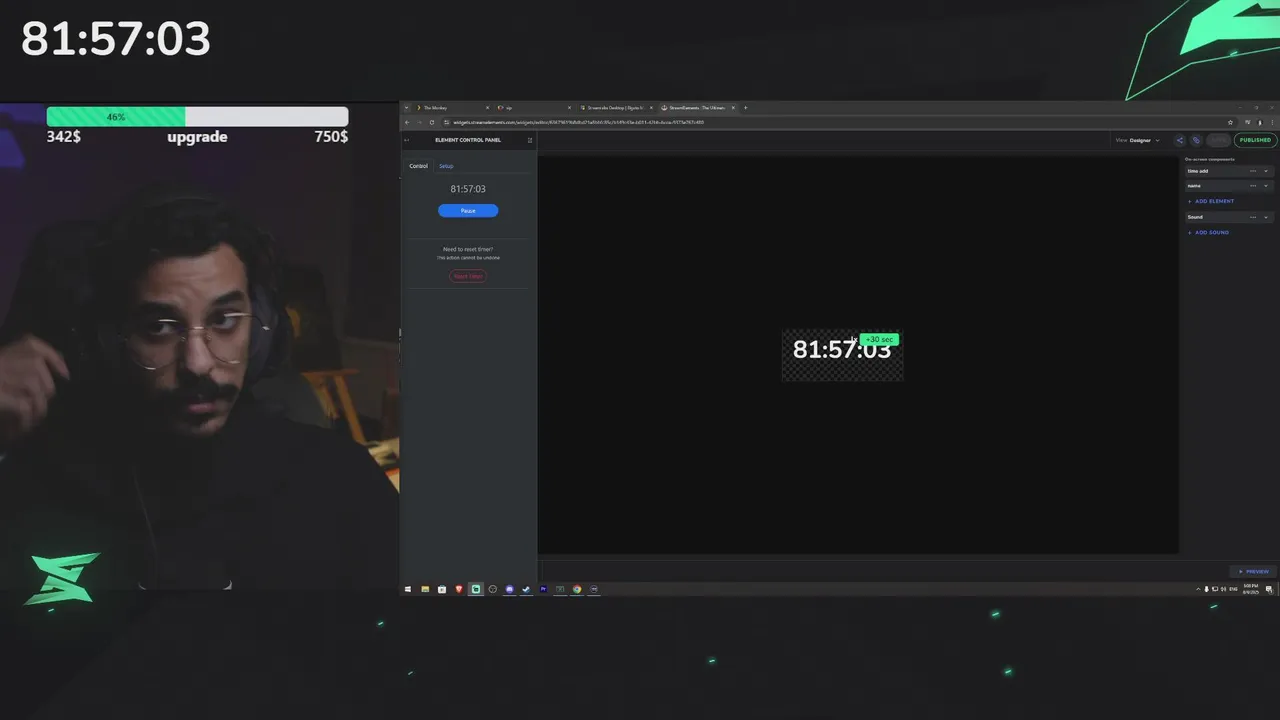Screen dimensions: 1280x720
Task: Switch to the Setup tab
Action: pyautogui.click(x=446, y=166)
